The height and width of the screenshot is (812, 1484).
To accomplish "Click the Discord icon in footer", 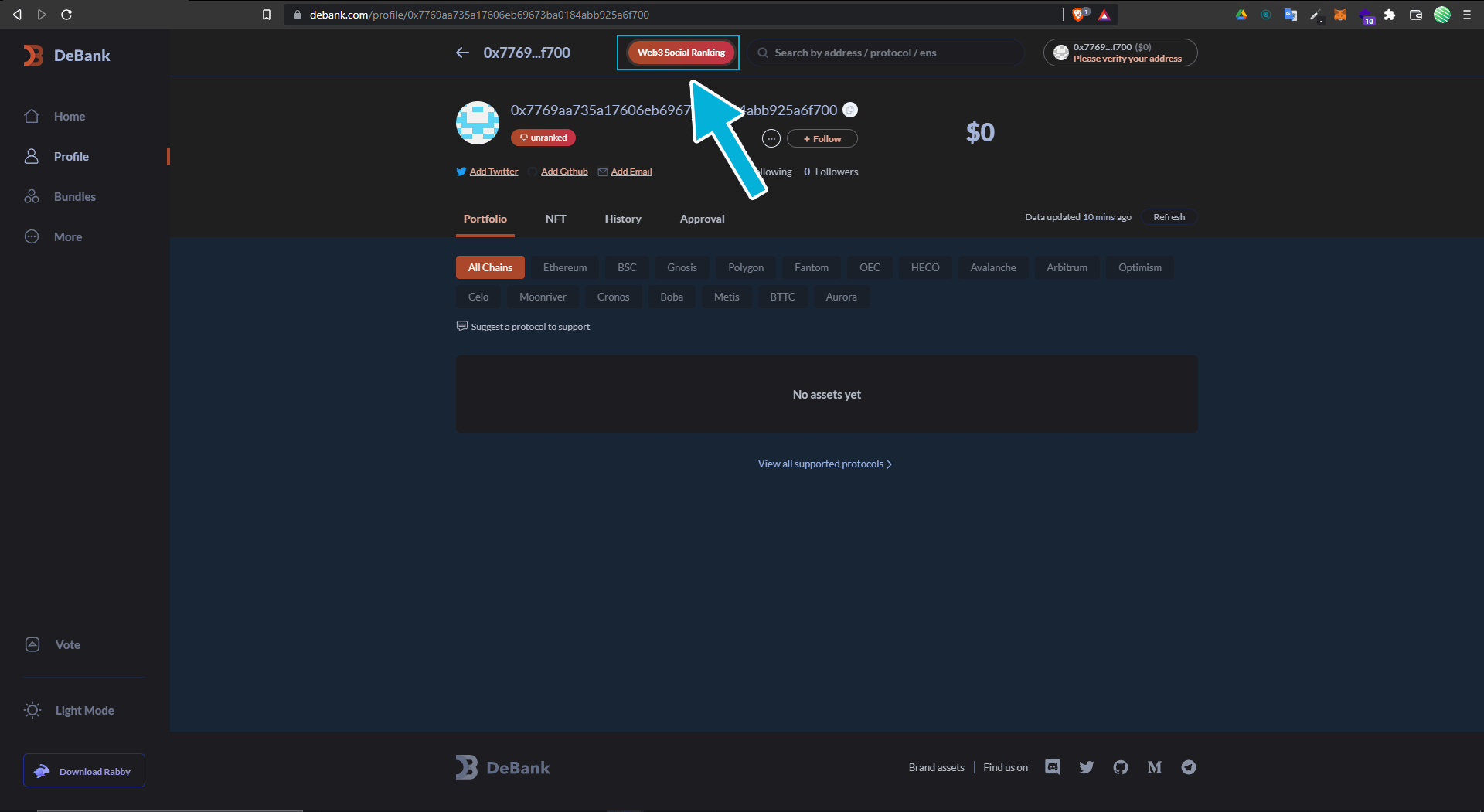I will click(x=1052, y=767).
